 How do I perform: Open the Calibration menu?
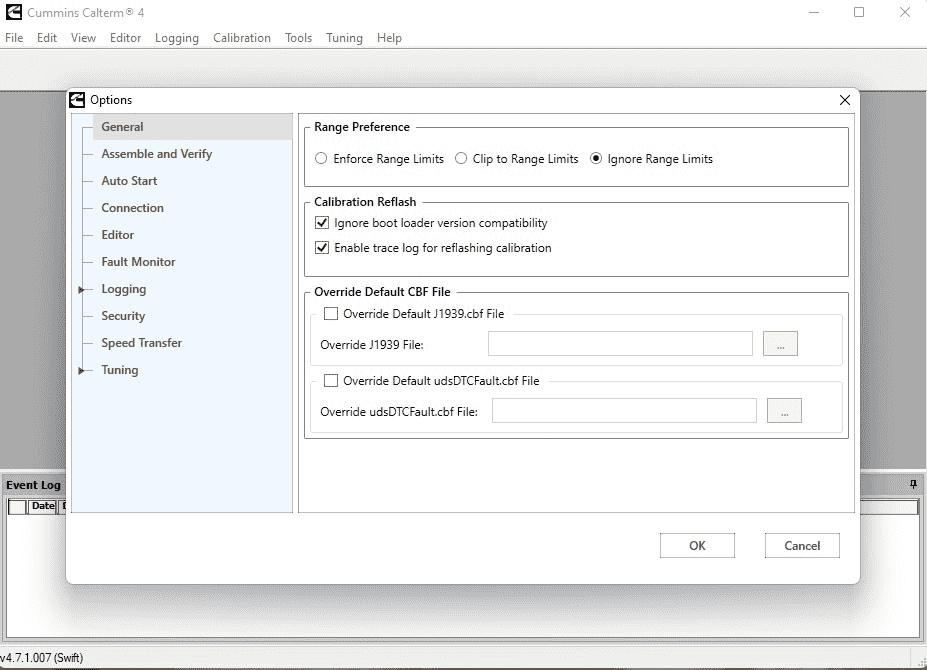pos(242,38)
